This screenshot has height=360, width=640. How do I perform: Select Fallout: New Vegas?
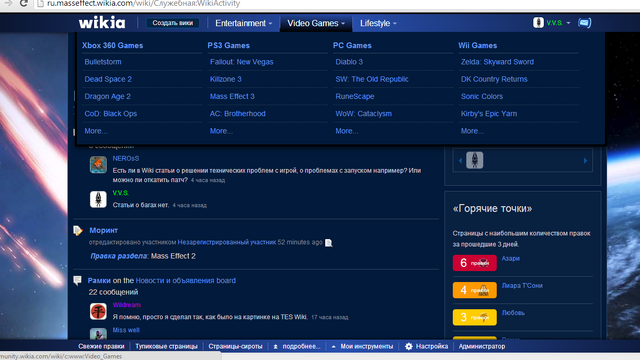point(242,62)
